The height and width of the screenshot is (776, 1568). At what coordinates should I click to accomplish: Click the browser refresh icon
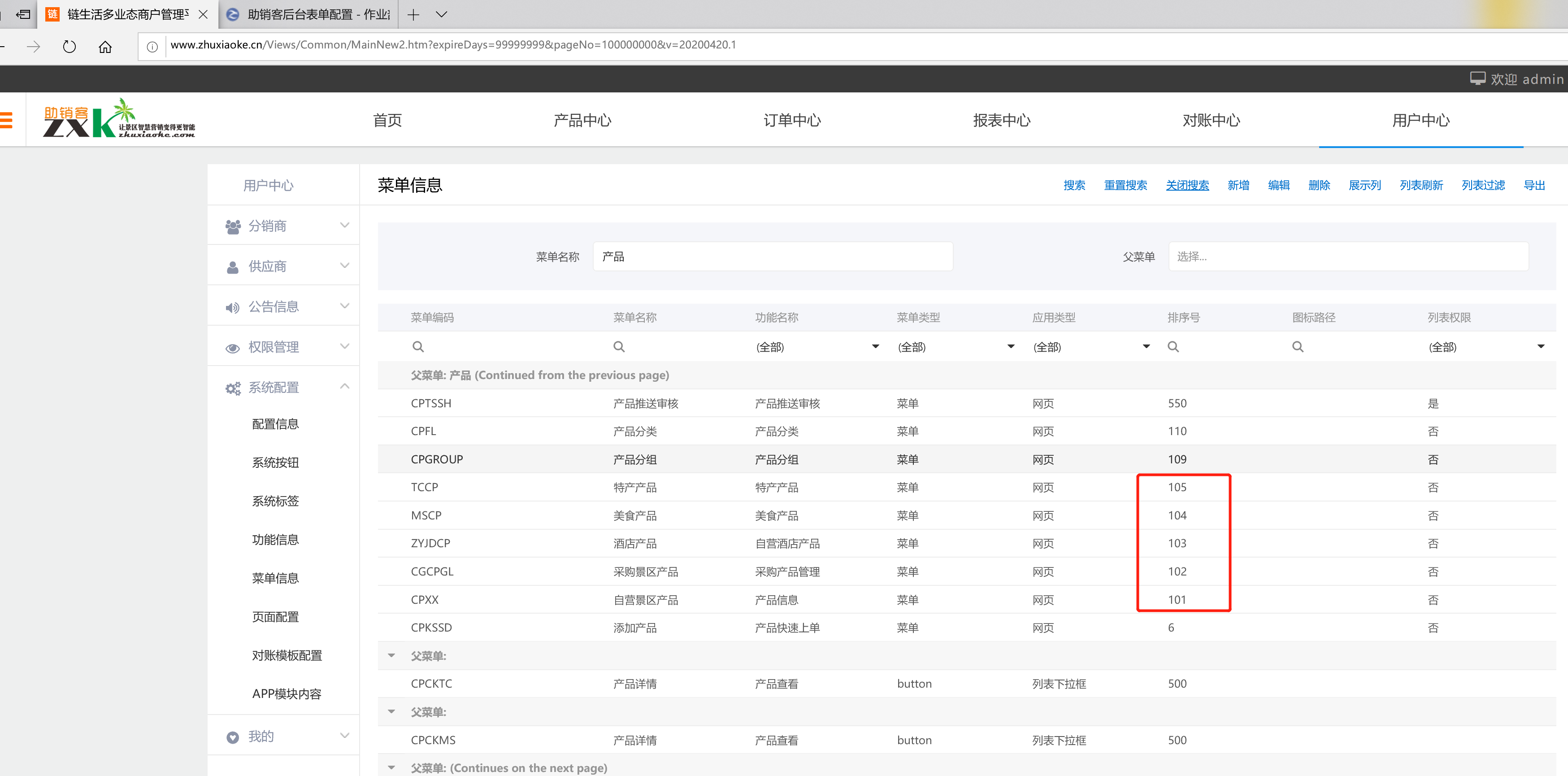pos(69,46)
